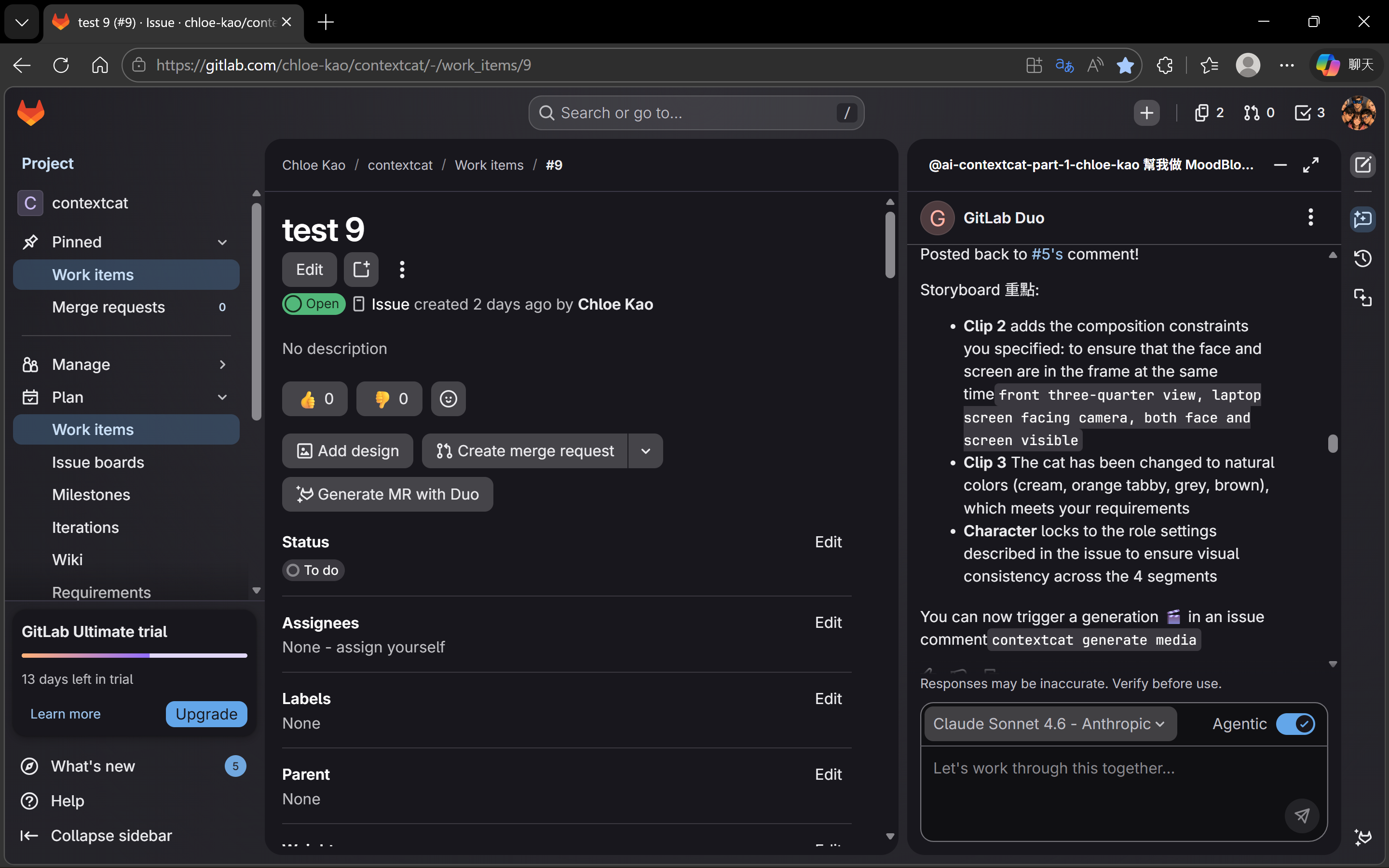Open Issue boards in the Plan menu
Image resolution: width=1389 pixels, height=868 pixels.
tap(98, 462)
